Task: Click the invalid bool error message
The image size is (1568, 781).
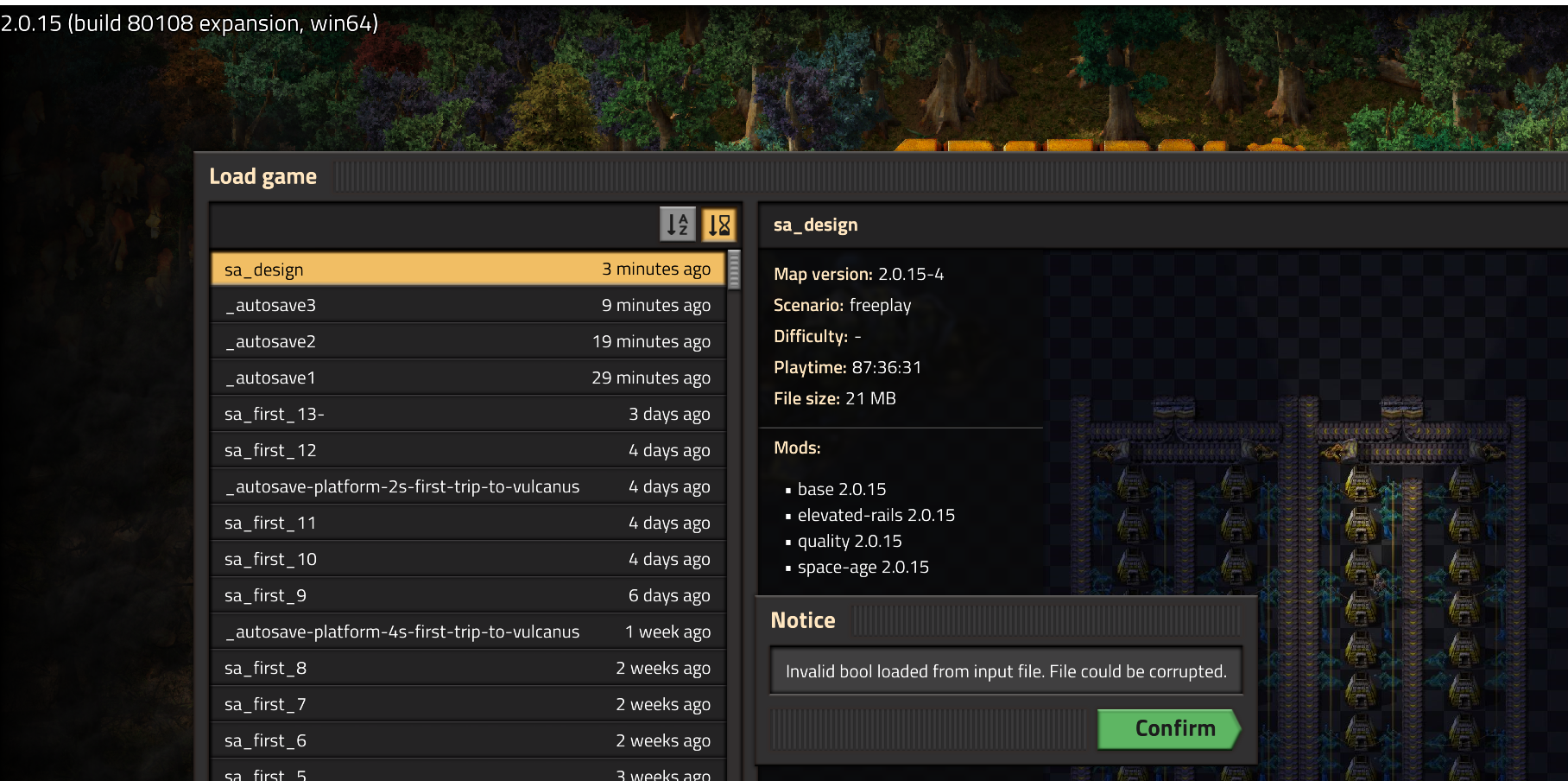Action: pos(1006,671)
